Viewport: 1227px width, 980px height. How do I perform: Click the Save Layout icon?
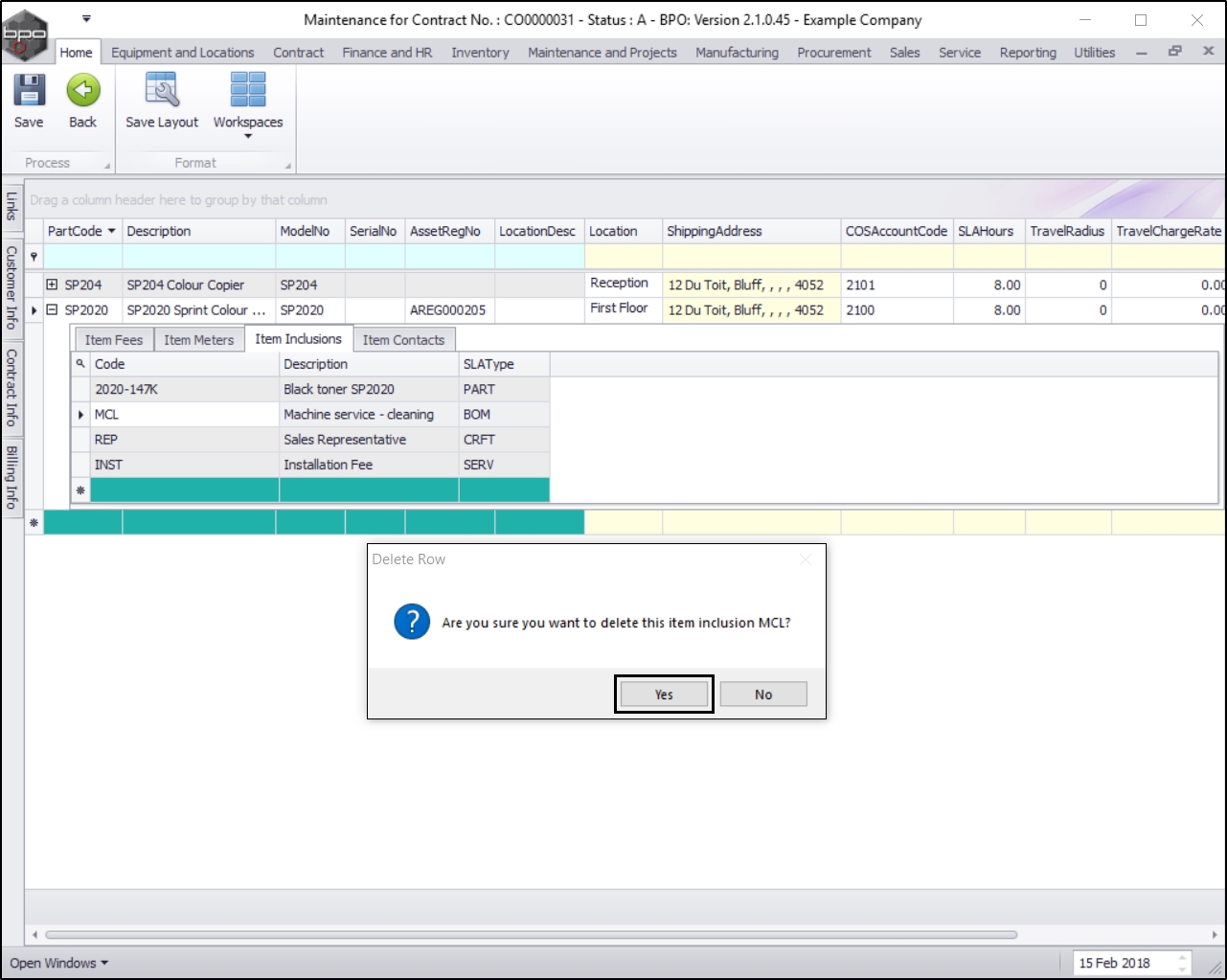pyautogui.click(x=162, y=91)
